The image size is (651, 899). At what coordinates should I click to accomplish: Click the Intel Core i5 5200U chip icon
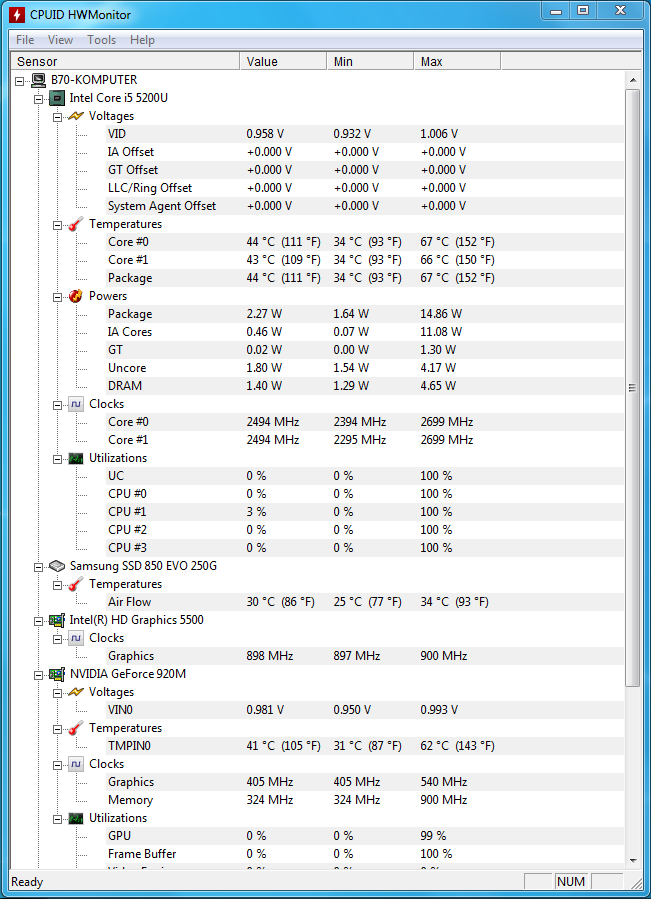click(57, 98)
